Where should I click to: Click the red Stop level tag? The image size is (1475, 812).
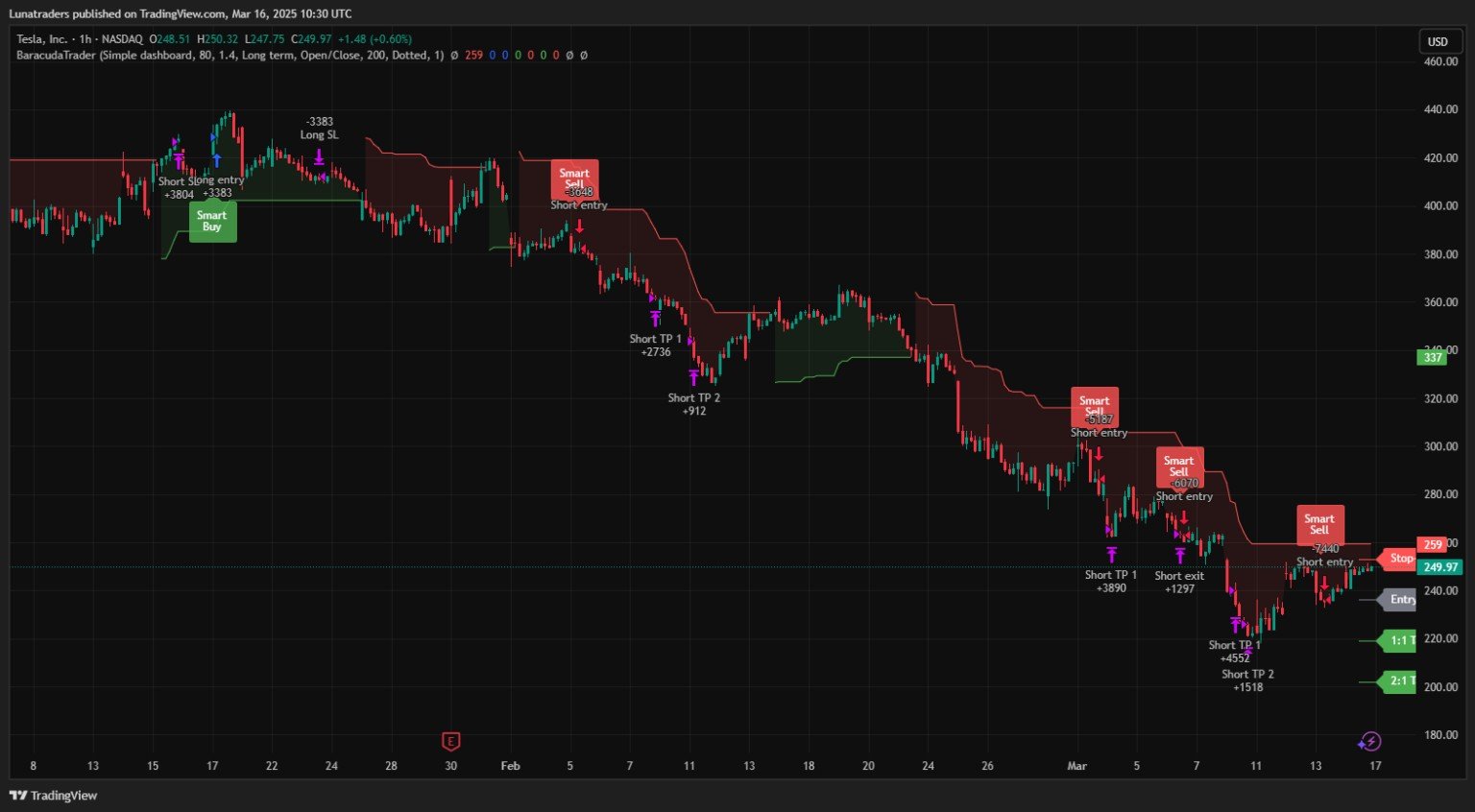[1397, 559]
